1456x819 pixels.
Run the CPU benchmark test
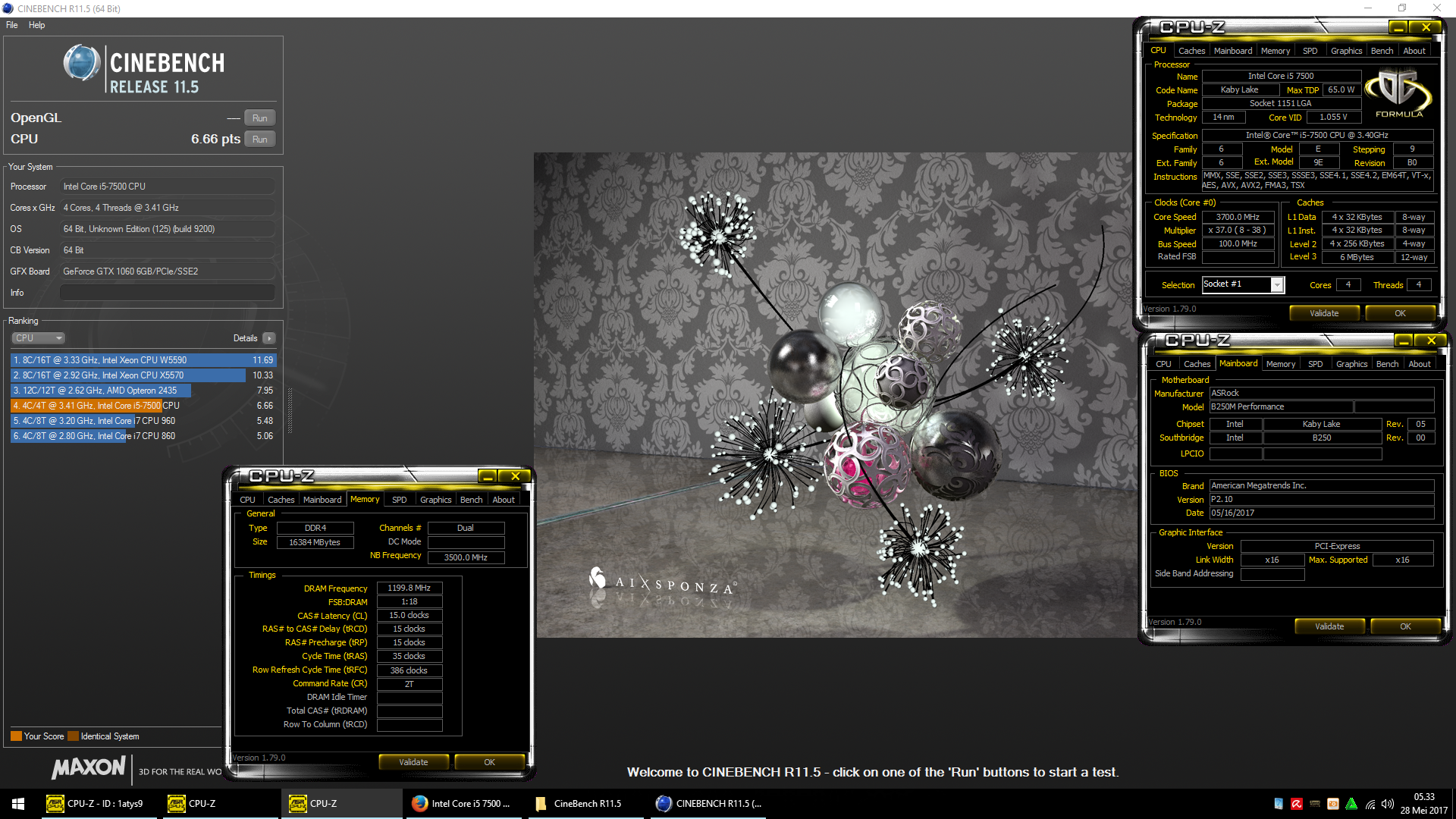(260, 140)
